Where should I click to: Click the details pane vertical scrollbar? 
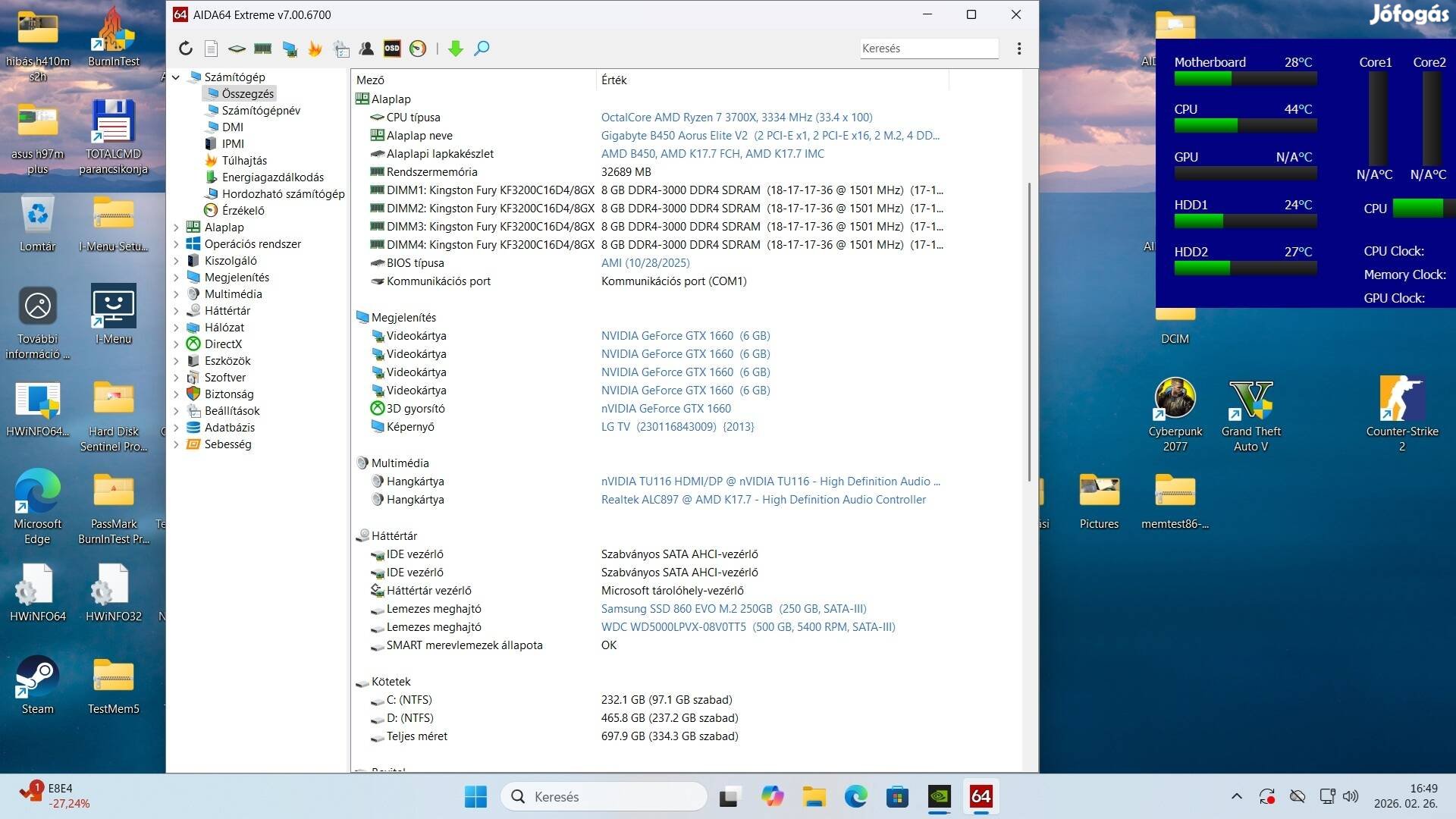pos(1029,331)
